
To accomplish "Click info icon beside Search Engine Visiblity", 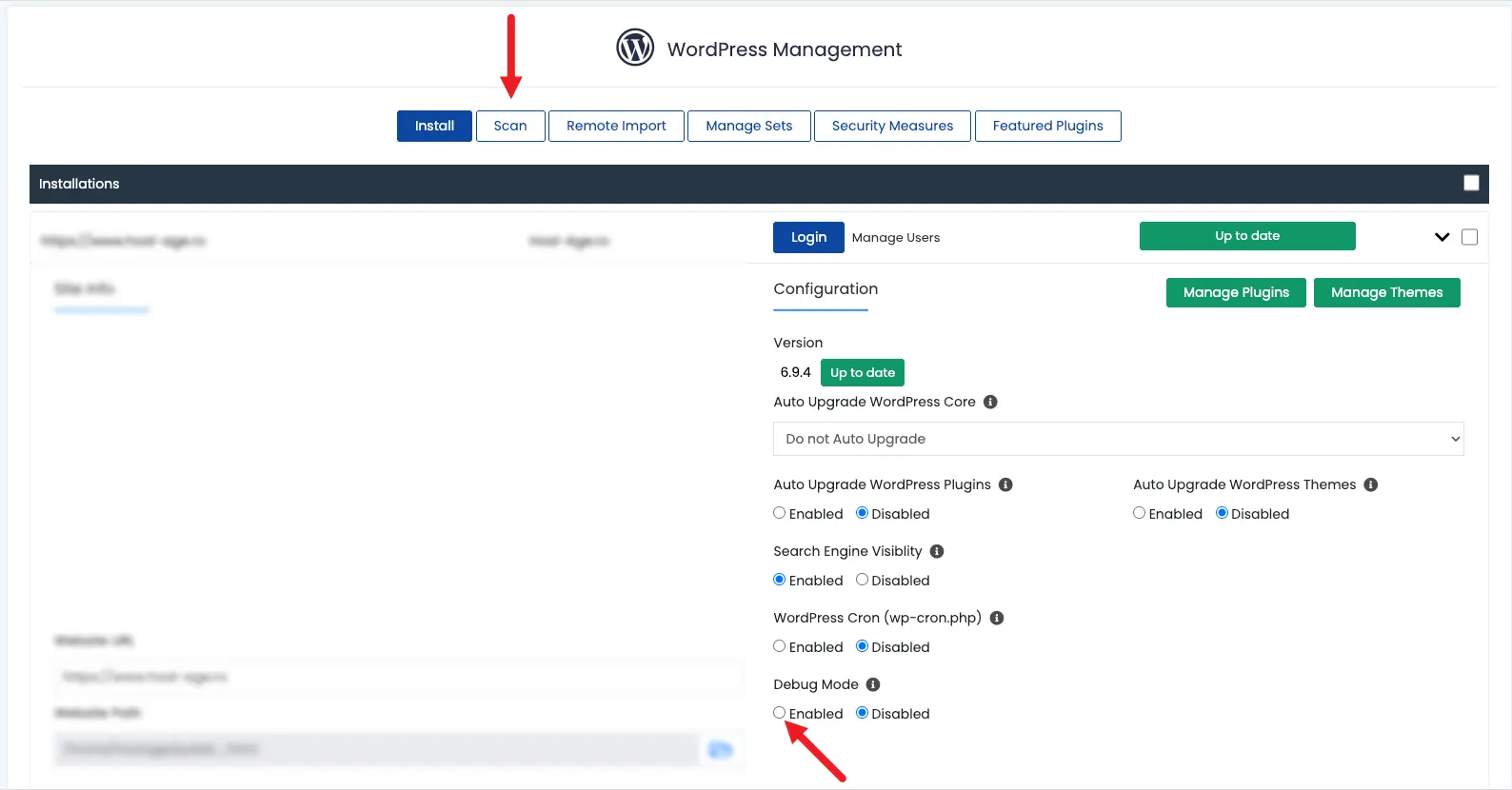I will pyautogui.click(x=937, y=551).
